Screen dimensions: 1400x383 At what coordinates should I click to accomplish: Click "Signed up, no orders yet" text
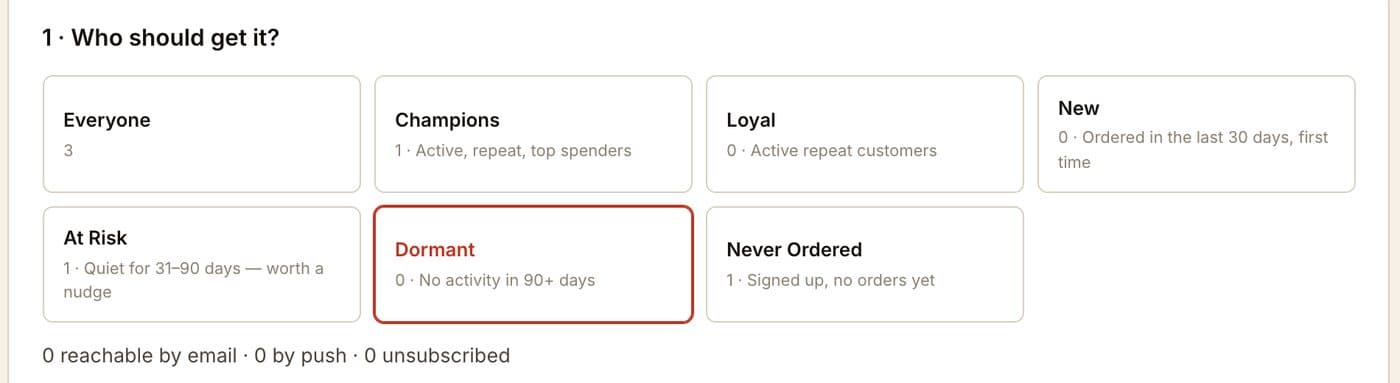tap(841, 280)
